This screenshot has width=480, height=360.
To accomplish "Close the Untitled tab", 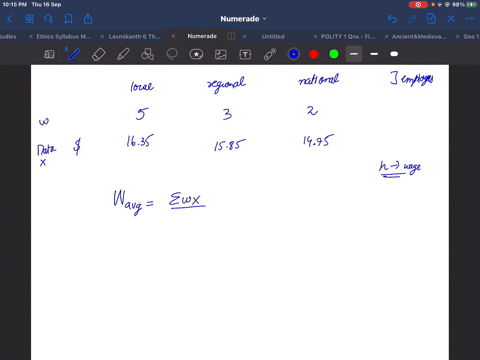I will pyautogui.click(x=244, y=36).
